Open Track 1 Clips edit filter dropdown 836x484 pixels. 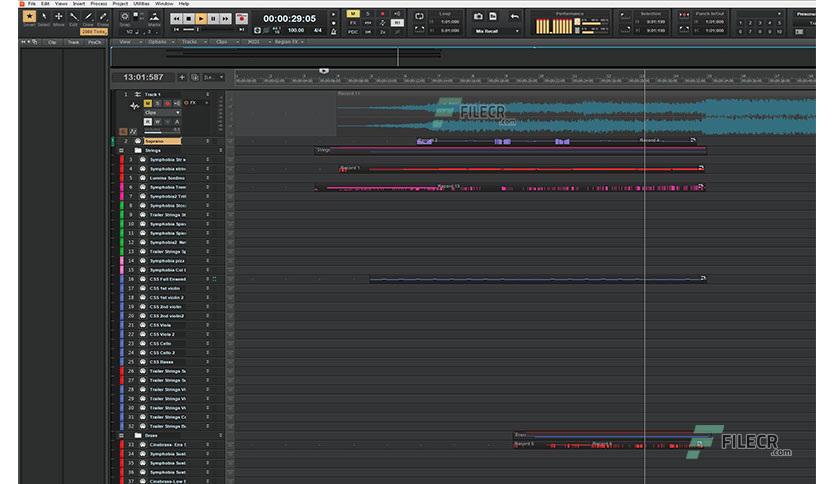click(163, 112)
